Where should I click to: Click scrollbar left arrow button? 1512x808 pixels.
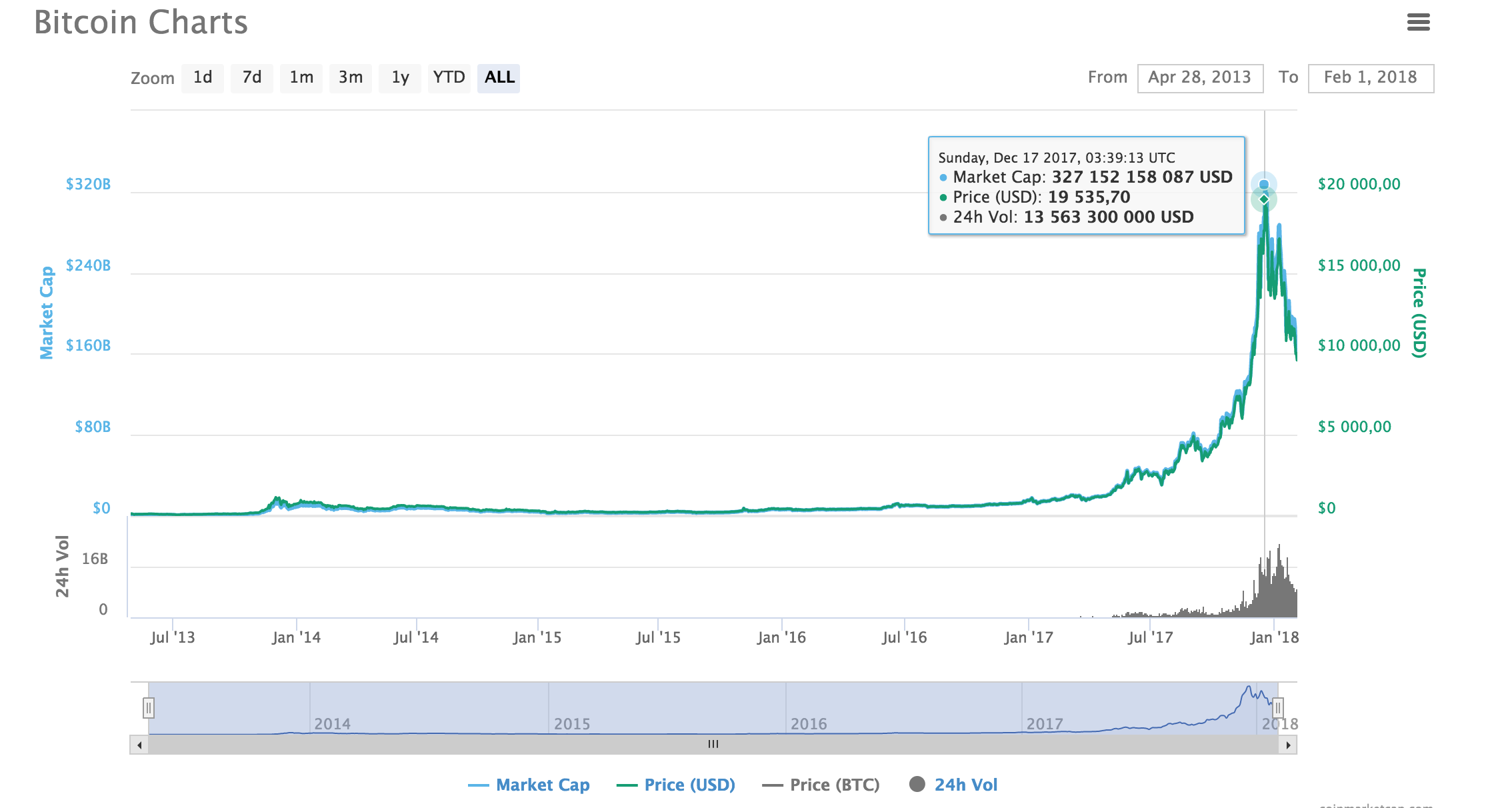click(x=139, y=745)
